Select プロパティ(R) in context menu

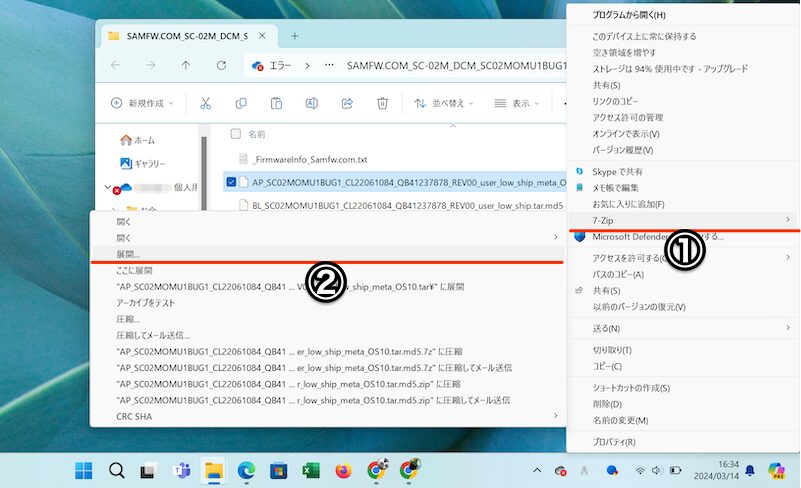point(614,441)
